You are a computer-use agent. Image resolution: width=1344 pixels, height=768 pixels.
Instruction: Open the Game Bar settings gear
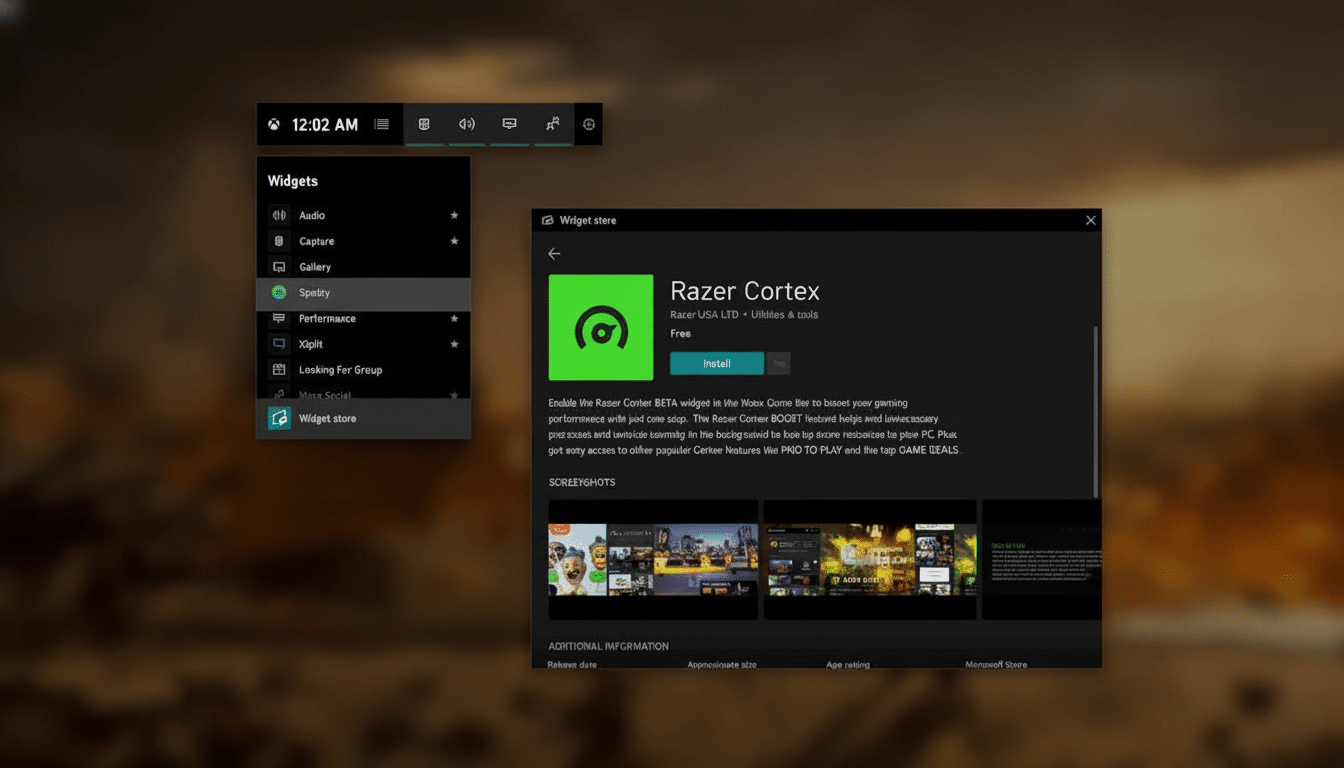[588, 124]
